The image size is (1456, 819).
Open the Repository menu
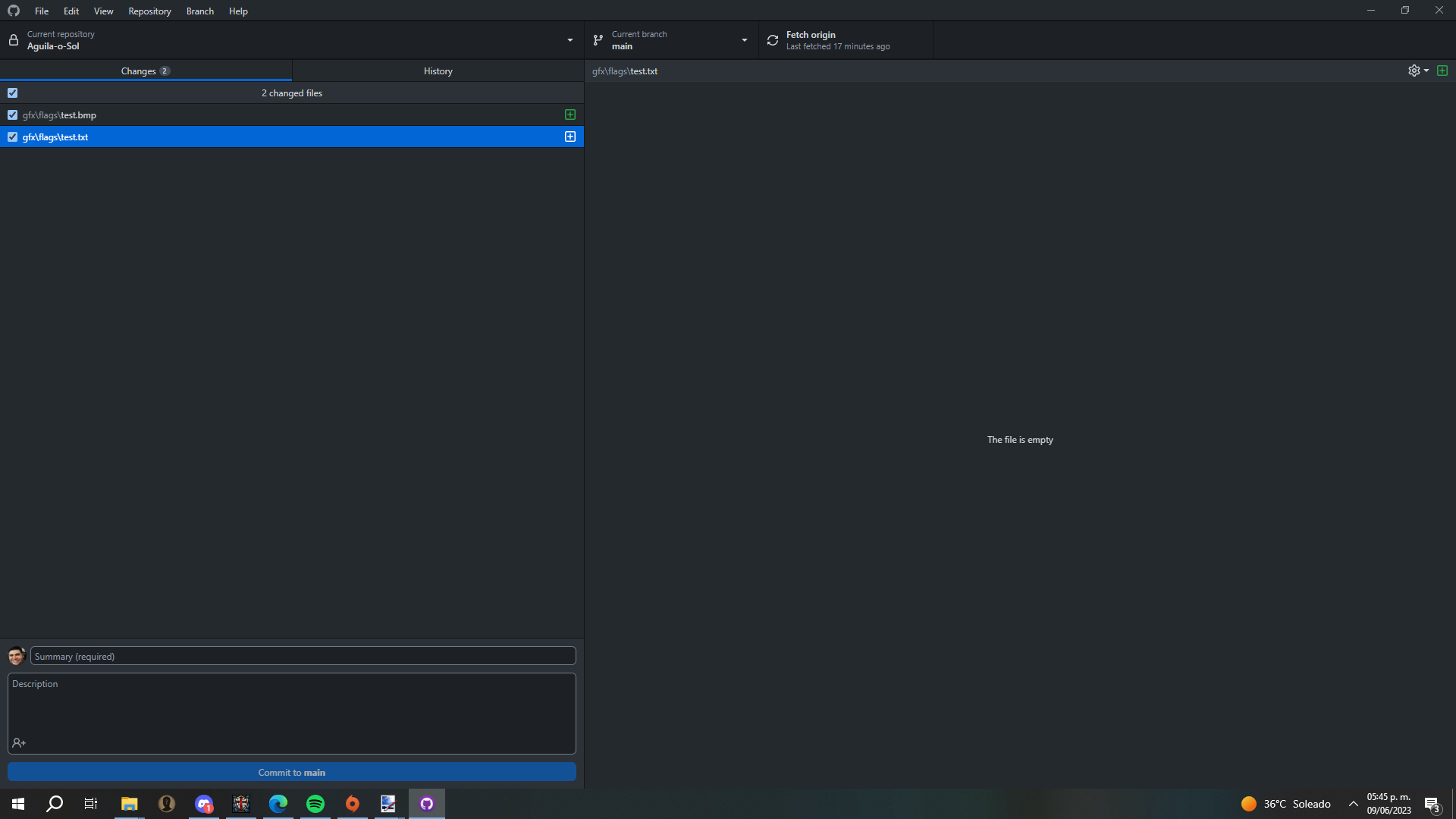[149, 11]
